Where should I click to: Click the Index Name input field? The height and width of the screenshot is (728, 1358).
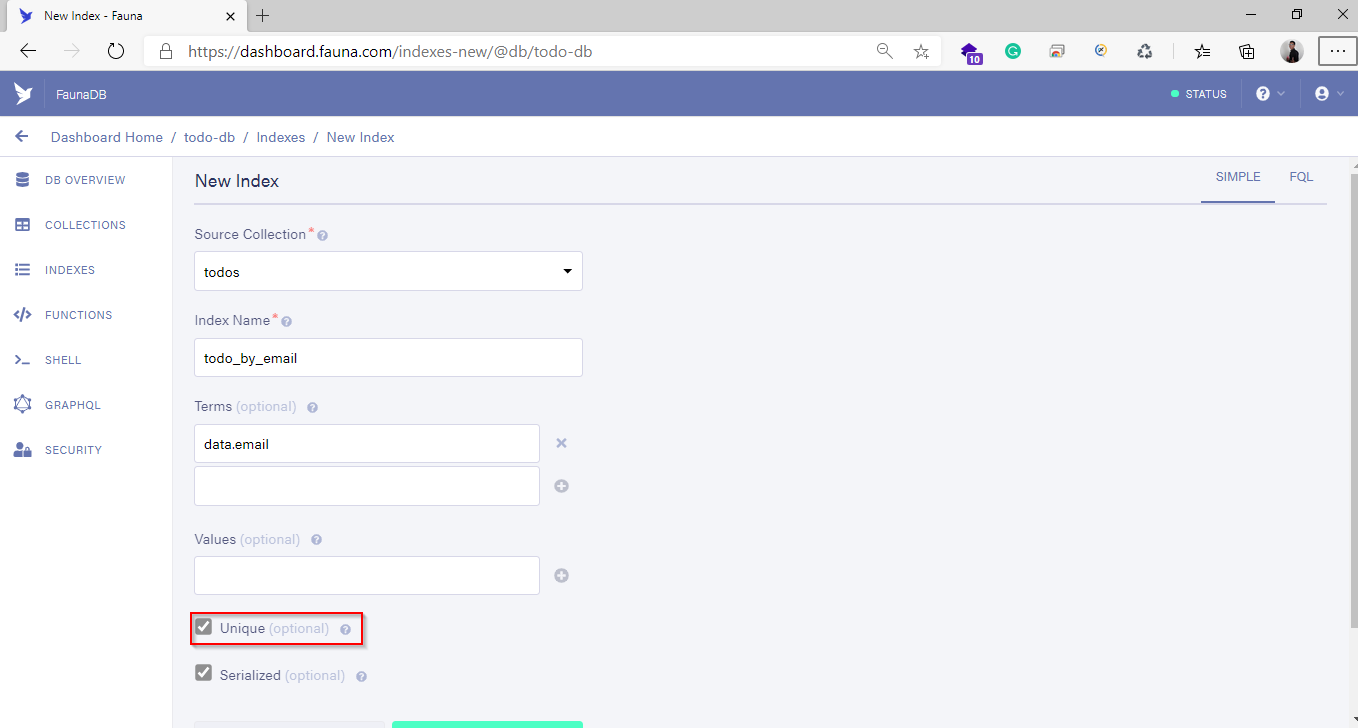388,357
